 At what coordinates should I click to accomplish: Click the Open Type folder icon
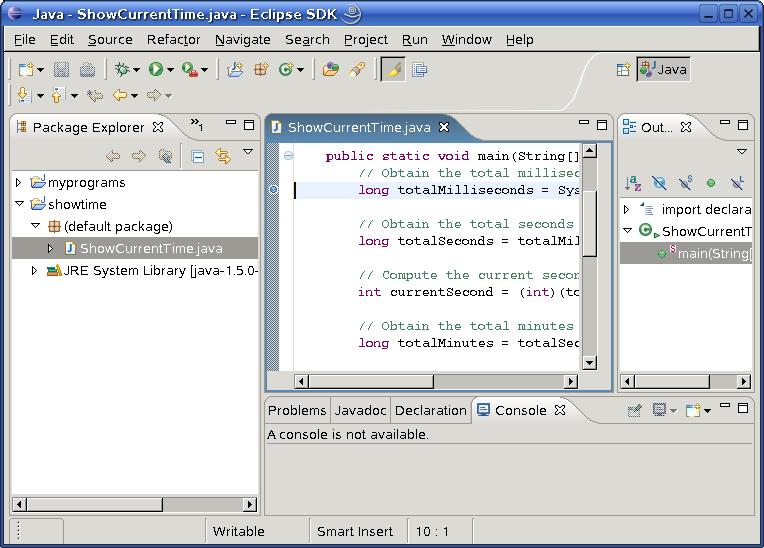point(331,70)
